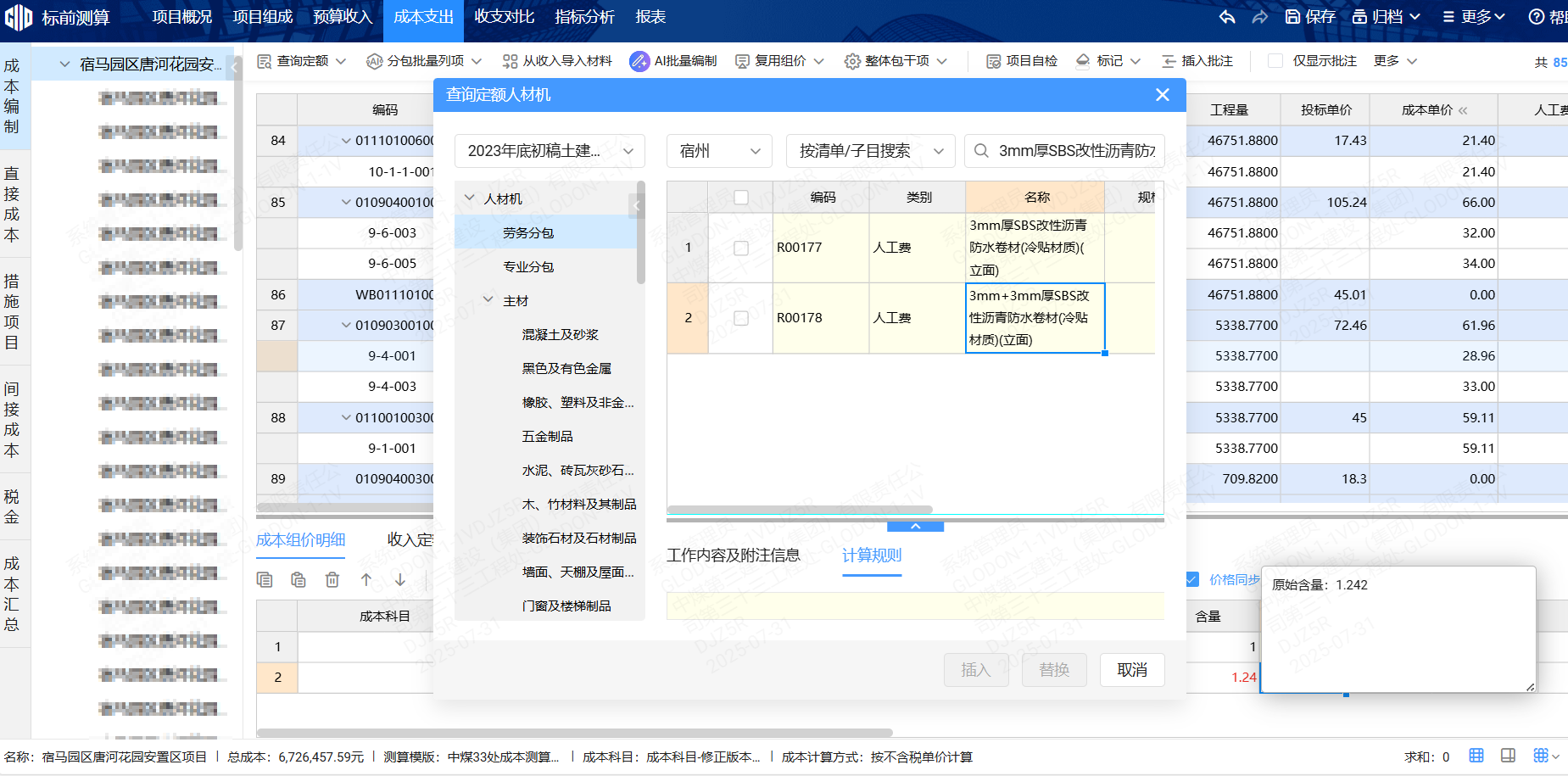Viewport: 1568px width, 776px height.
Task: Click the move down arrow icon
Action: (400, 579)
